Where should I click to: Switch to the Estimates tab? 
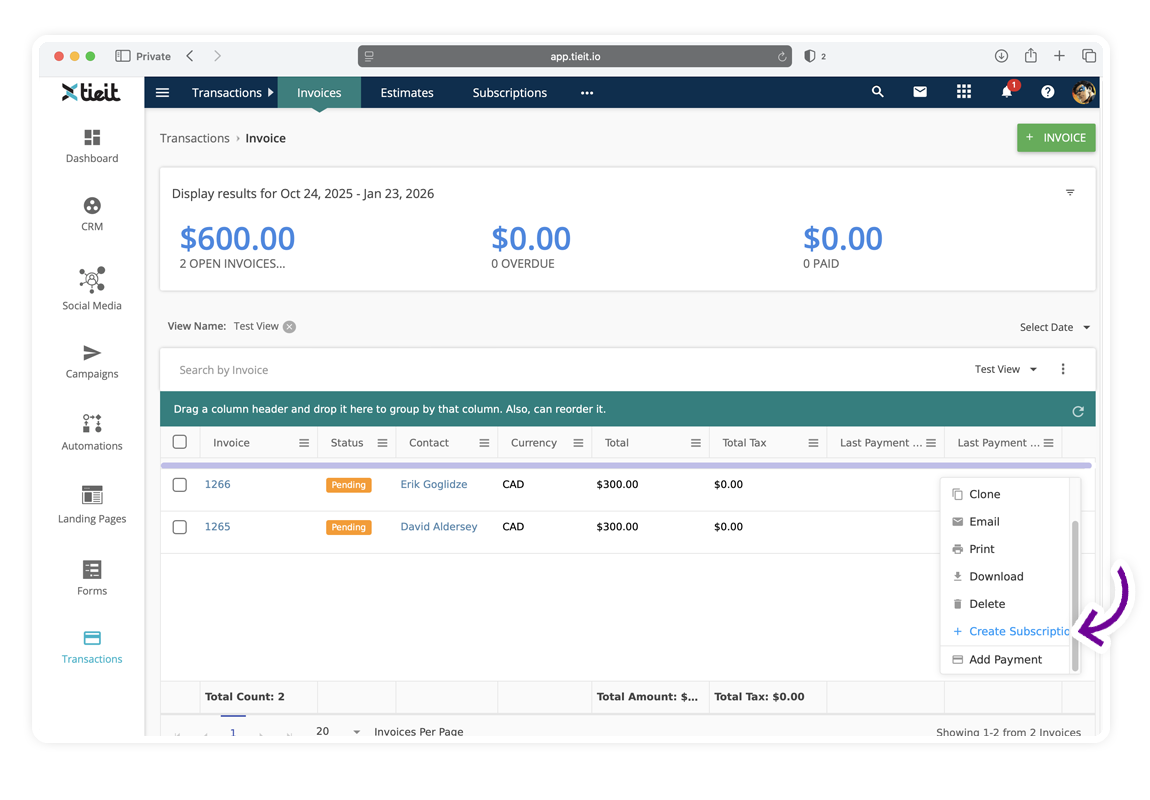point(406,93)
